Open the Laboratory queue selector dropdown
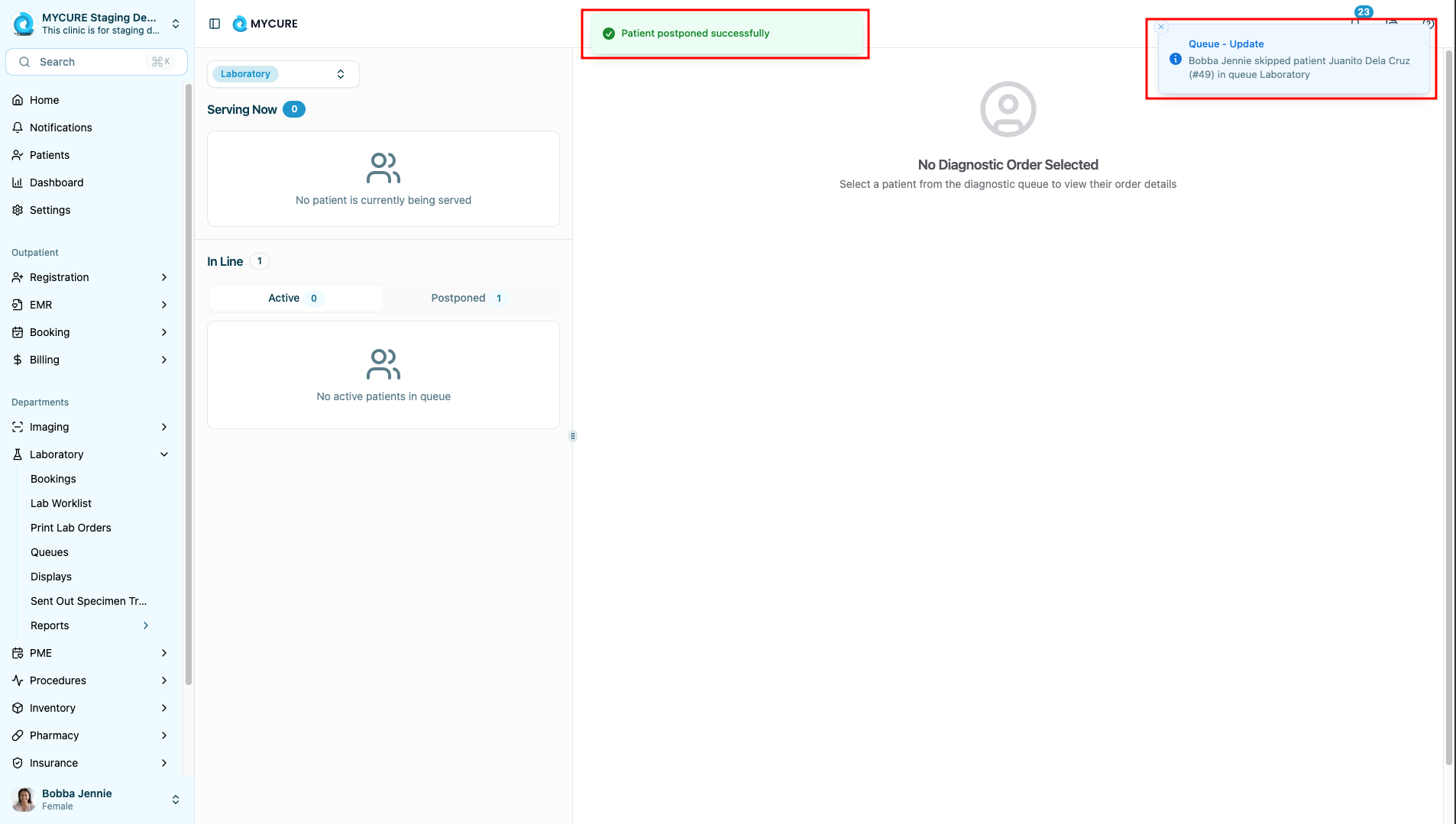The height and width of the screenshot is (824, 1456). [283, 74]
